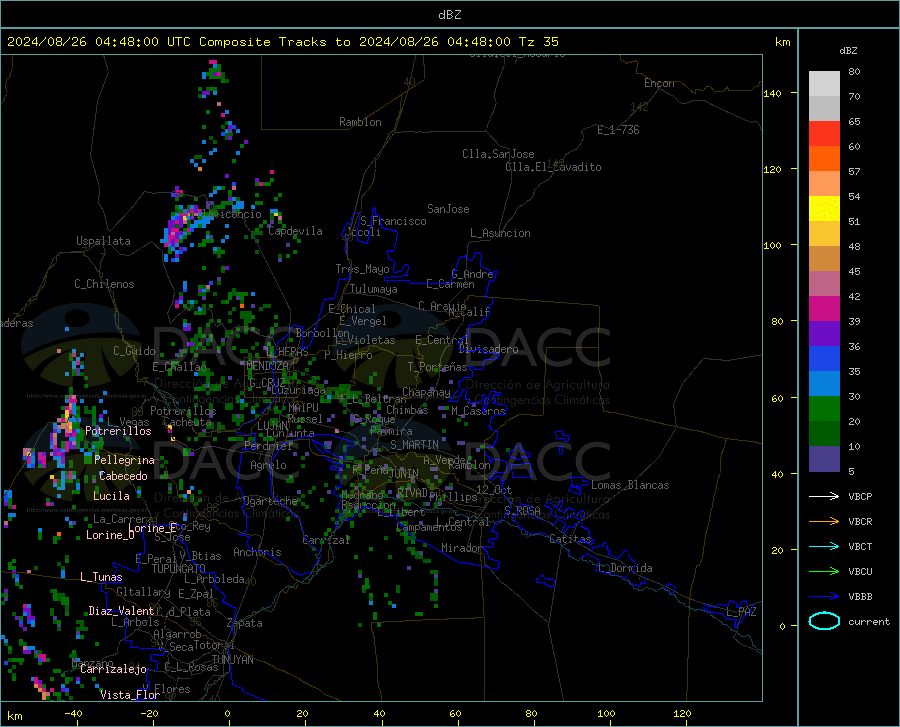Viewport: 900px width, 727px height.
Task: Click the blue VBBB arrow legend icon
Action: click(824, 597)
